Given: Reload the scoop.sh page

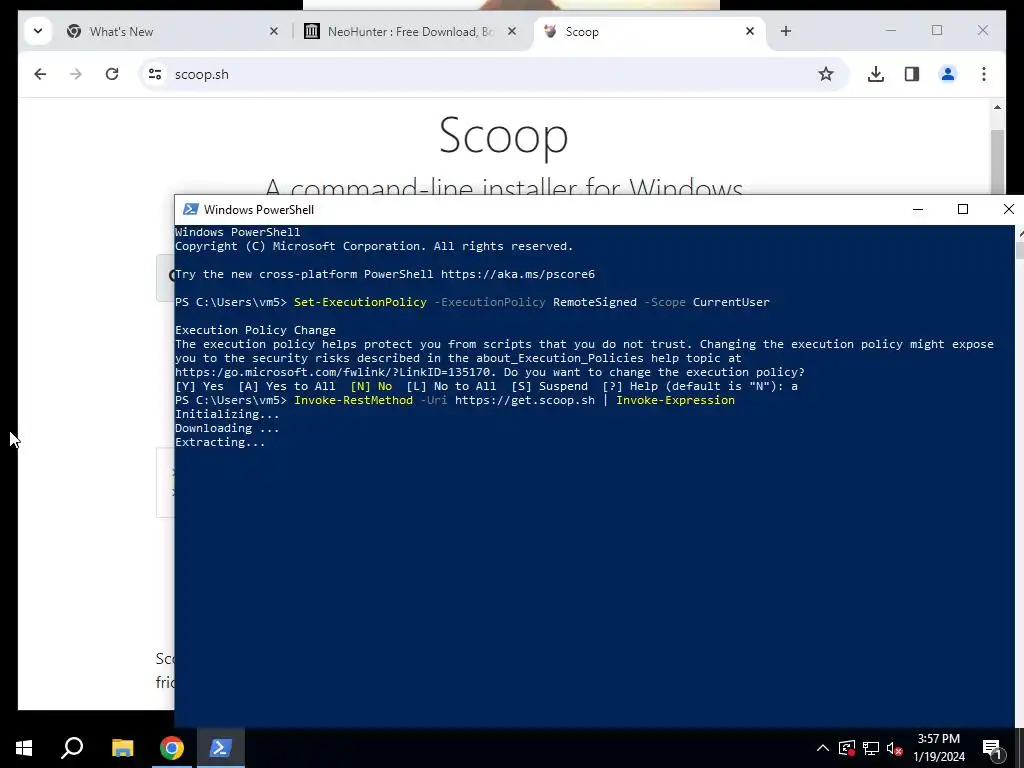Looking at the screenshot, I should (112, 74).
